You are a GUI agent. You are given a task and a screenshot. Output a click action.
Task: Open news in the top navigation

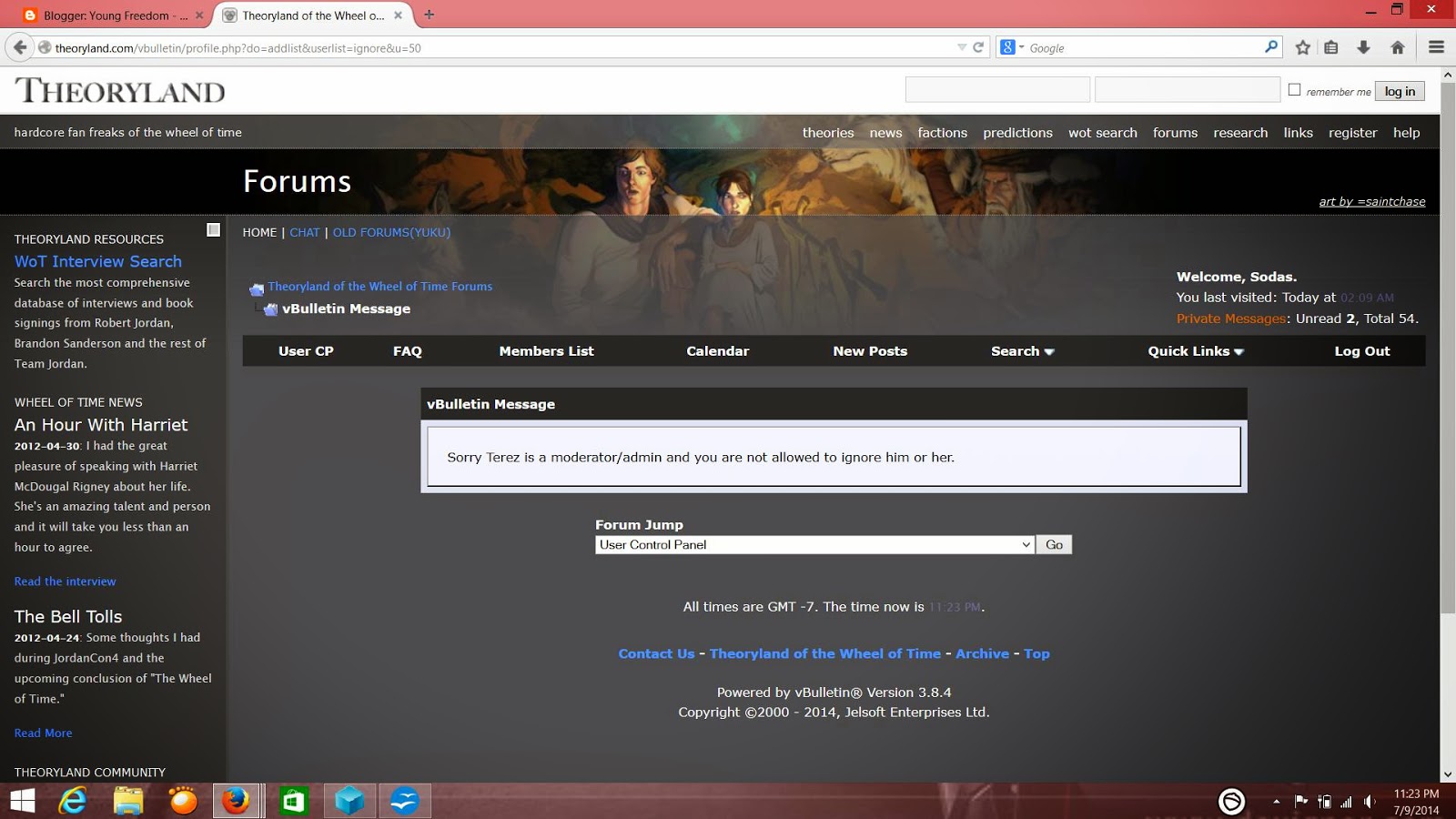[x=885, y=133]
